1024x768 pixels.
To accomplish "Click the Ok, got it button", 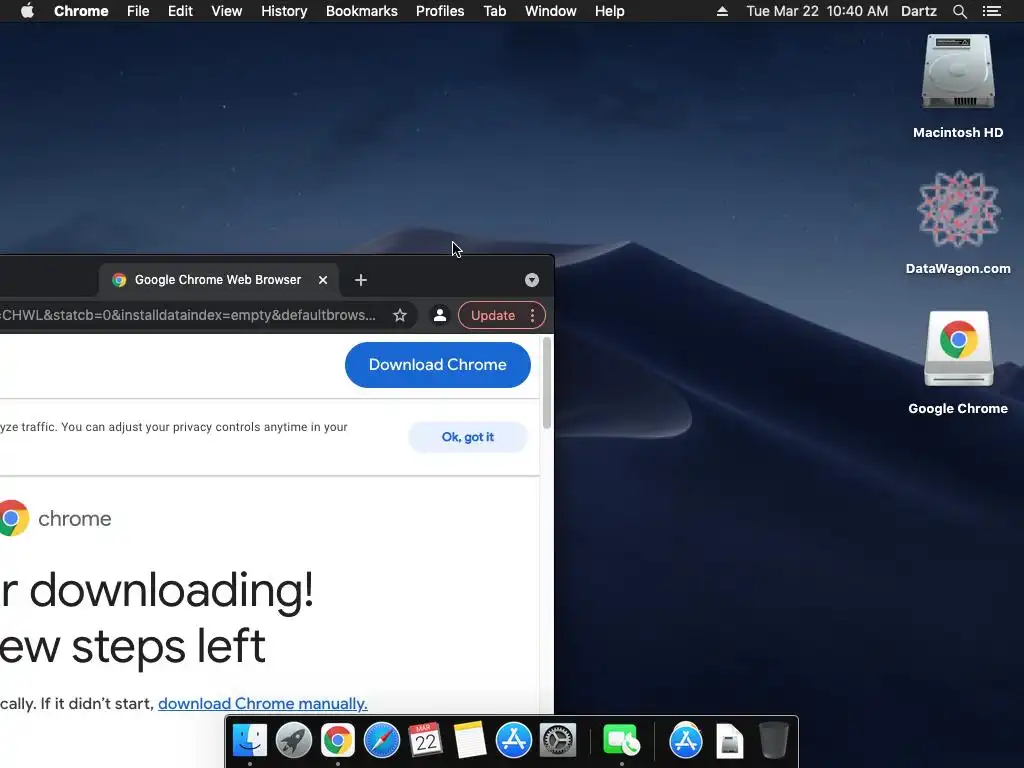I will (x=468, y=437).
